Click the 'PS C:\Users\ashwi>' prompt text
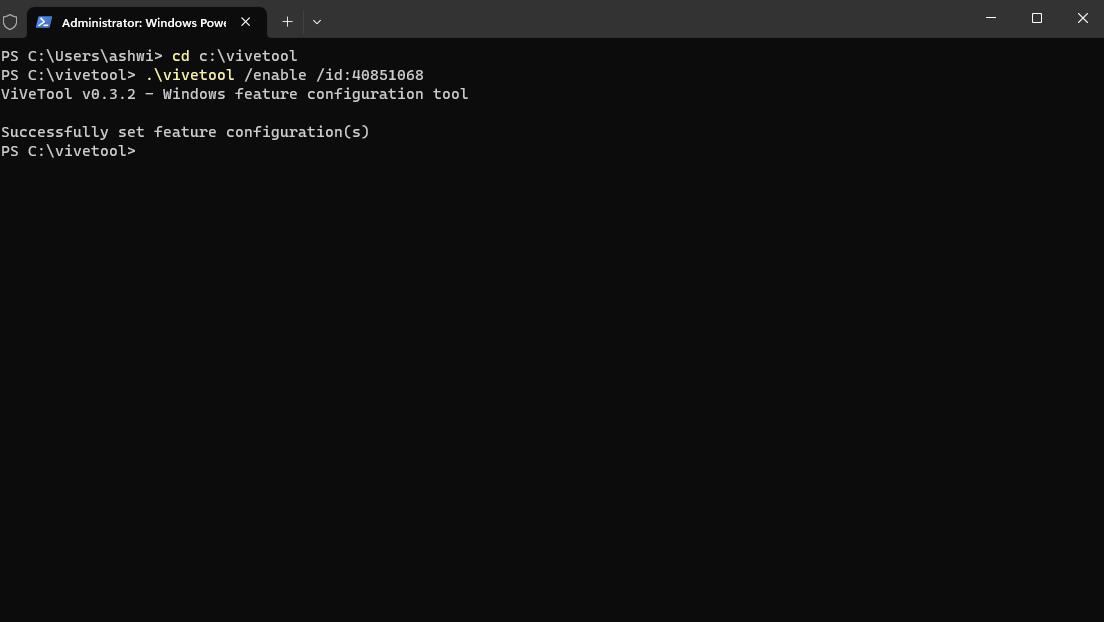 tap(81, 56)
